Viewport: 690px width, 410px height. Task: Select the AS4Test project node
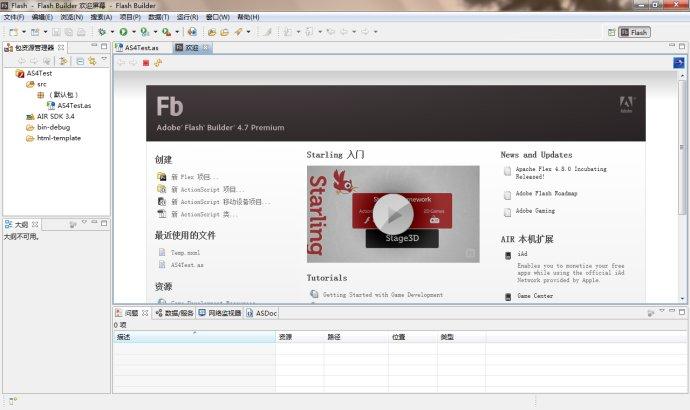tap(34, 73)
